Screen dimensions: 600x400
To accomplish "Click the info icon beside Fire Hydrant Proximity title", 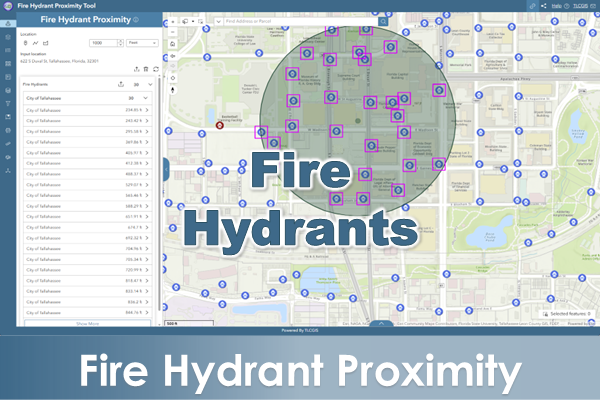I will pyautogui.click(x=136, y=20).
